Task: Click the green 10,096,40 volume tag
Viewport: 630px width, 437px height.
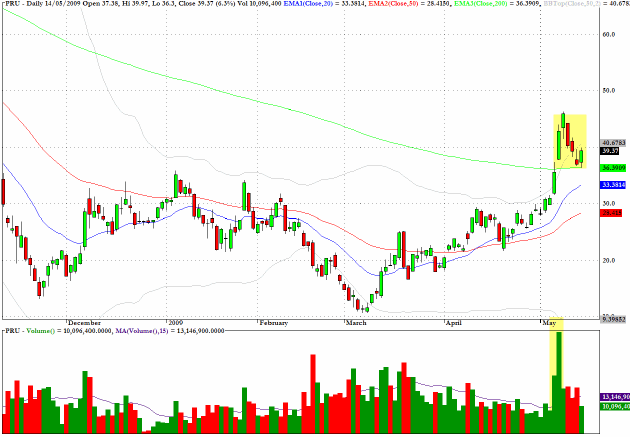Action: point(615,406)
